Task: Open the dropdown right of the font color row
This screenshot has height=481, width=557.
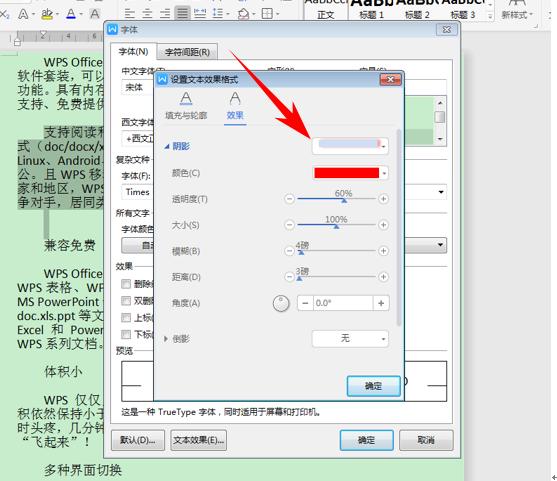Action: pos(440,245)
